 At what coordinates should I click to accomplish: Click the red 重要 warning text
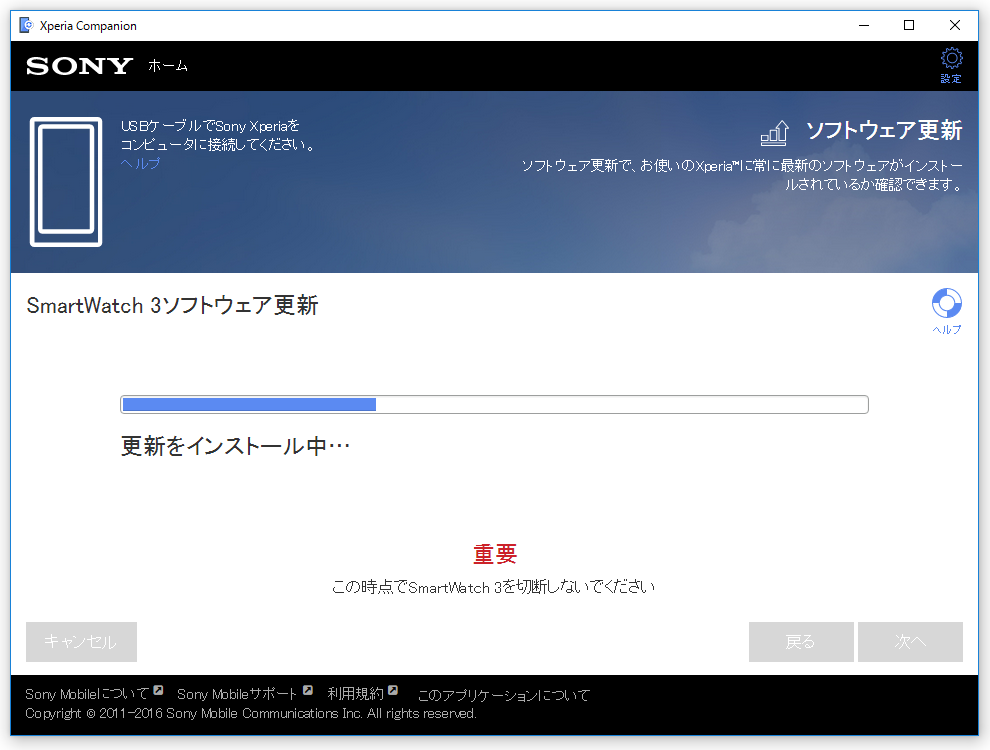[x=495, y=554]
